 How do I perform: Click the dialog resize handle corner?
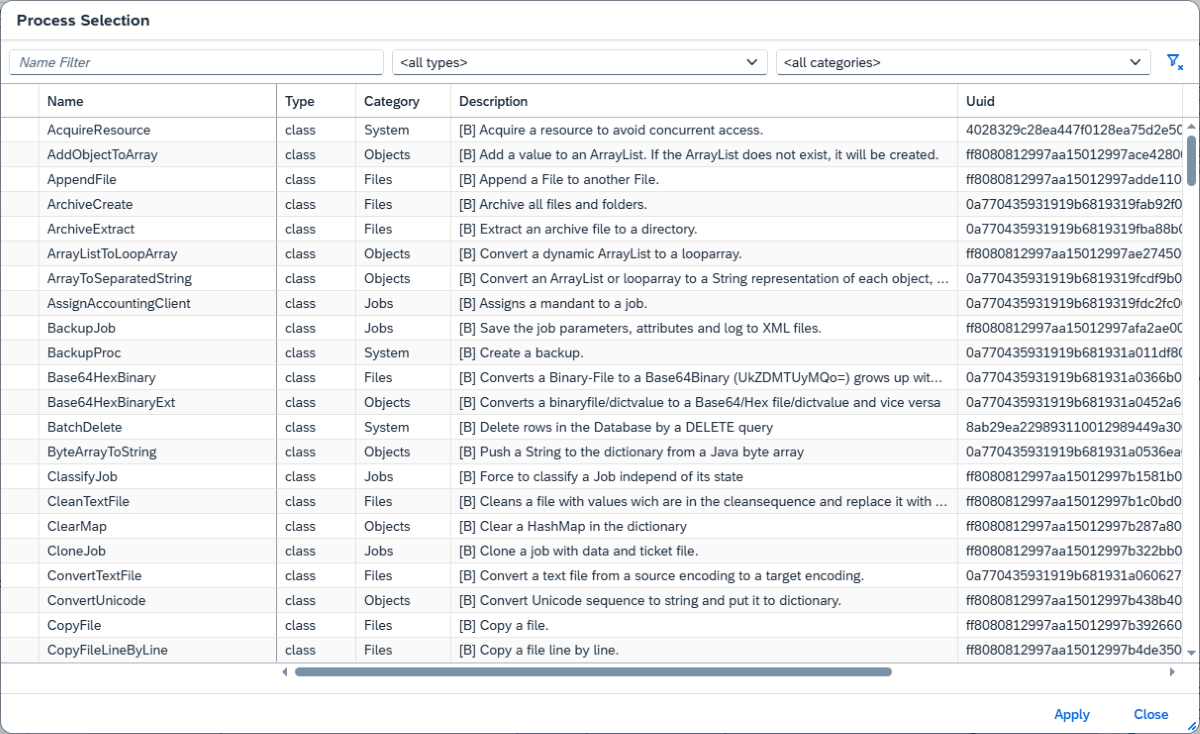(1191, 726)
